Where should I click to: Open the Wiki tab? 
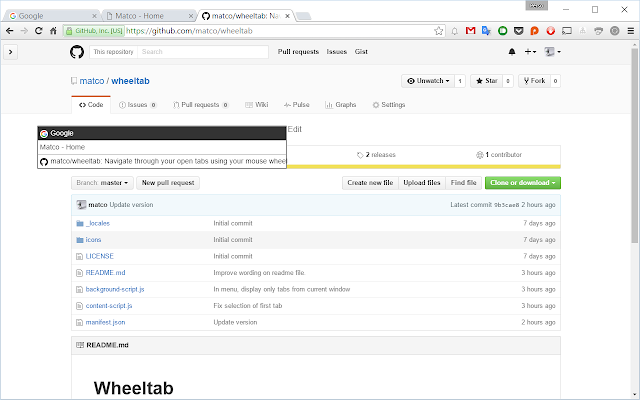click(257, 105)
